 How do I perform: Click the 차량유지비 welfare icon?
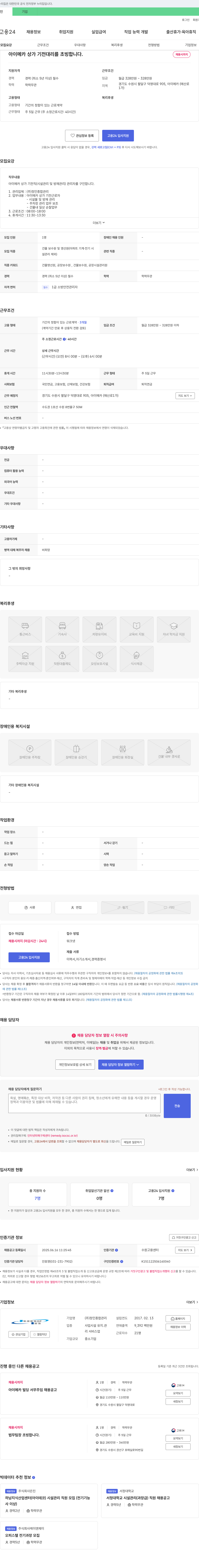(x=99, y=629)
